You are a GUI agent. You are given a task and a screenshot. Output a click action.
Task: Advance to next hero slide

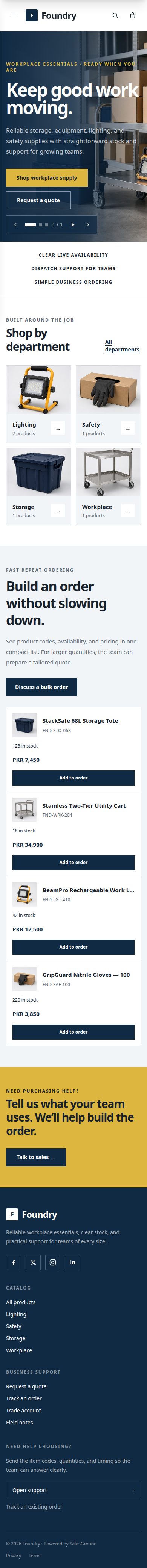(88, 225)
